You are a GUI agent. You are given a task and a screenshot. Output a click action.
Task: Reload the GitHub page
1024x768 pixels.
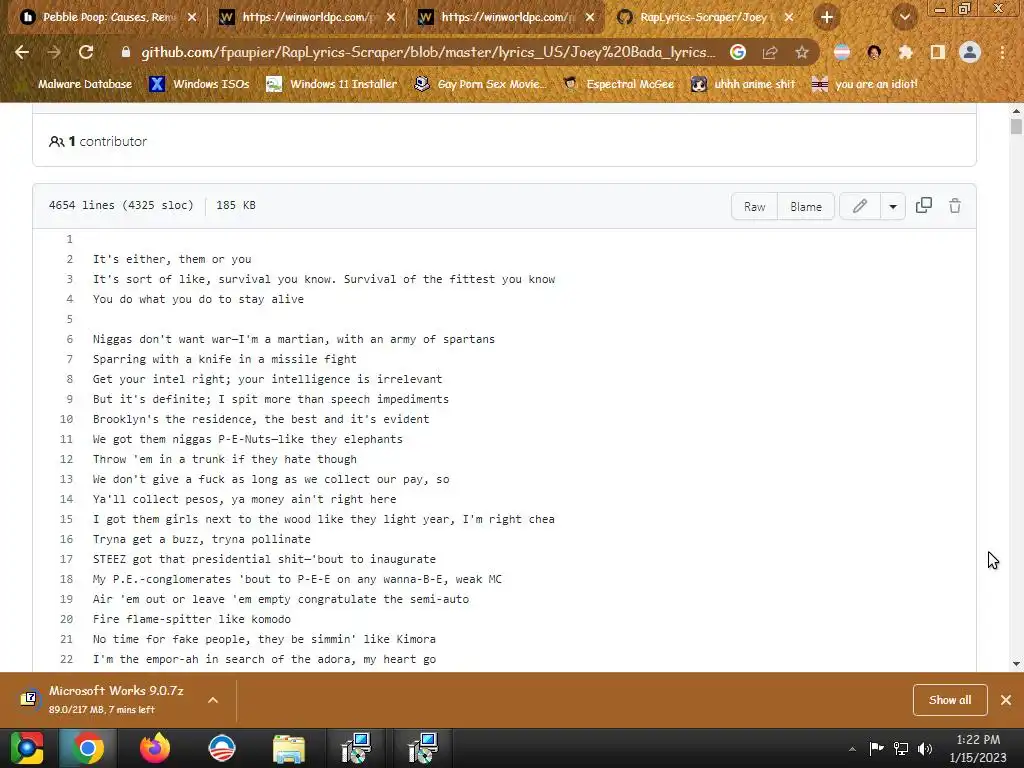tap(86, 52)
